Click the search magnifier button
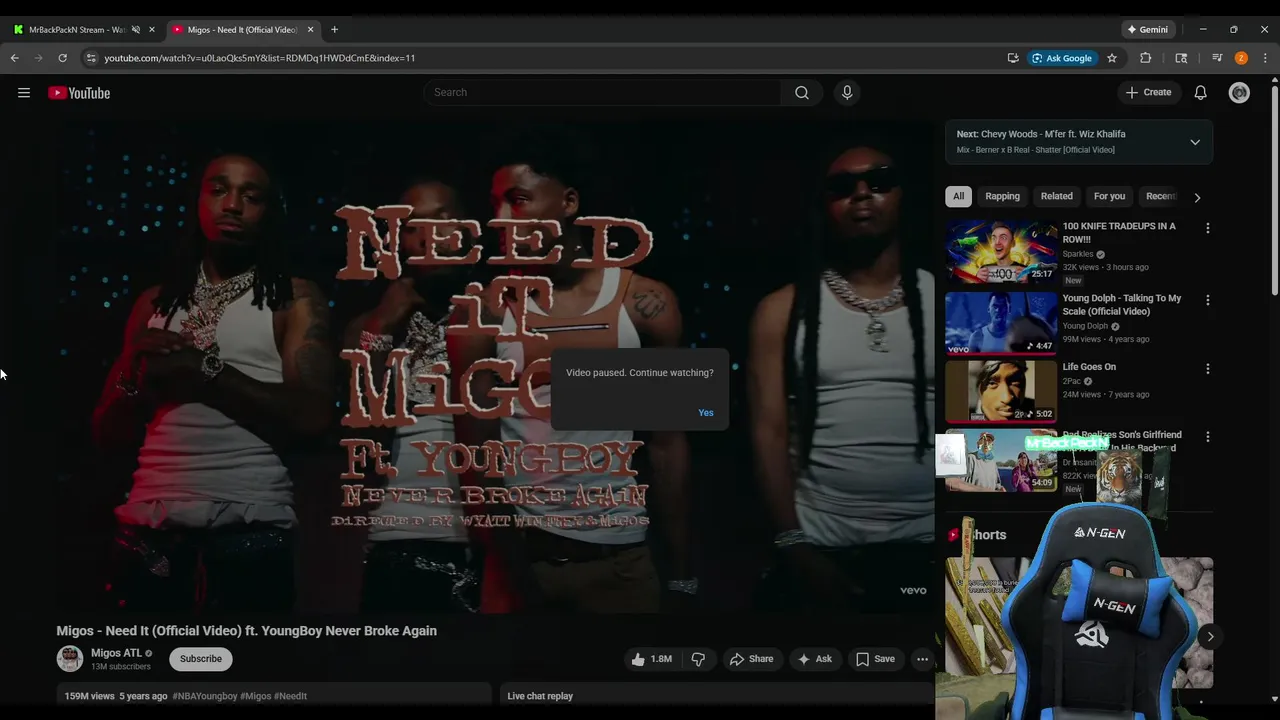Viewport: 1280px width, 720px height. coord(802,92)
